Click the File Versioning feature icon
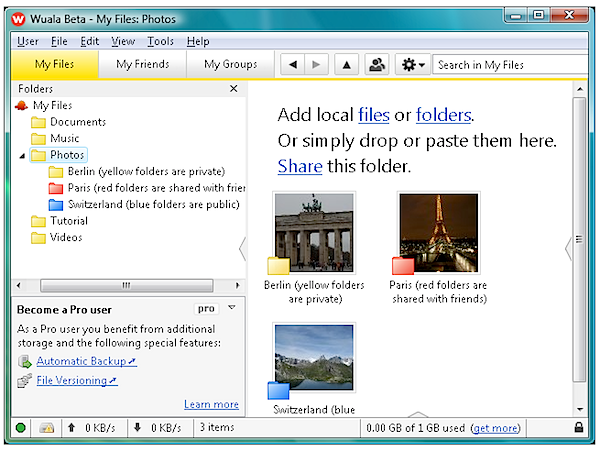Image resolution: width=600 pixels, height=452 pixels. coord(25,380)
